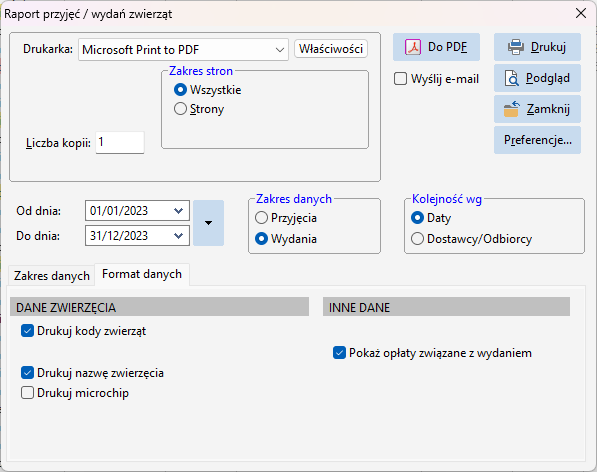Enable Drukuj microchip option
The width and height of the screenshot is (597, 472).
(27, 393)
